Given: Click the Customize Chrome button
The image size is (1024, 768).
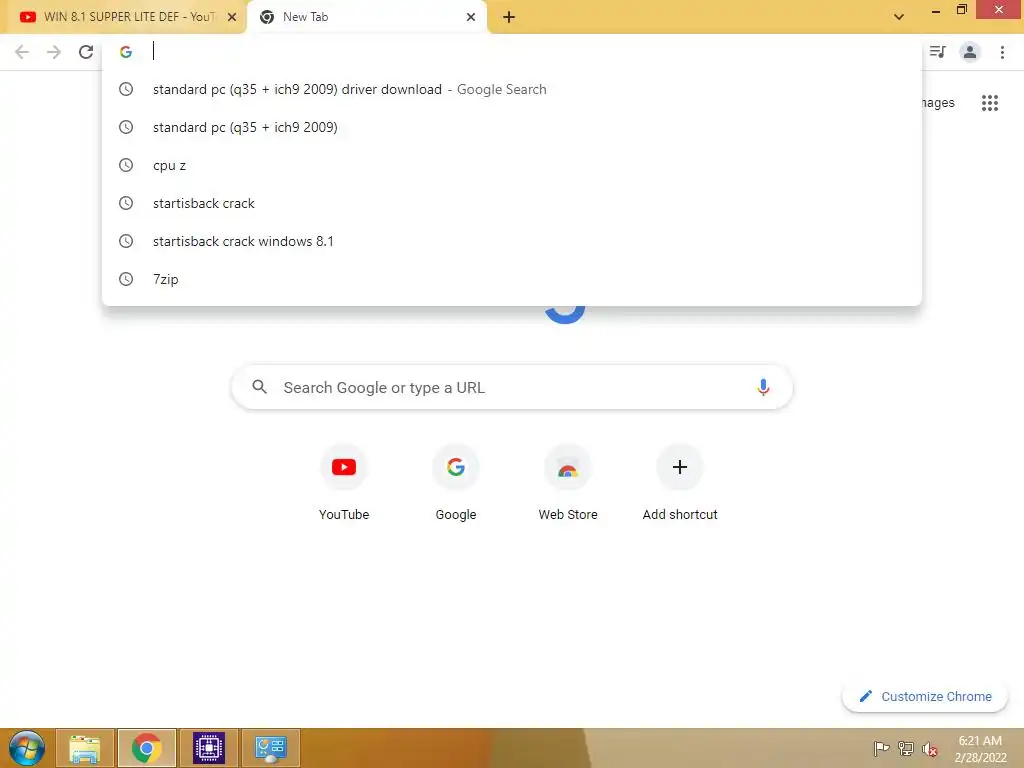Looking at the screenshot, I should tap(925, 696).
